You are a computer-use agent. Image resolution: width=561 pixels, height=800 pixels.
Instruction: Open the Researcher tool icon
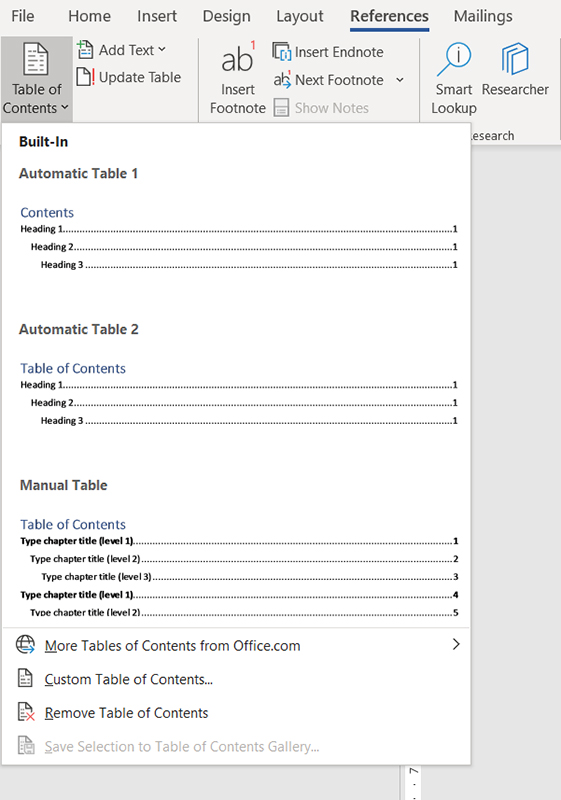pos(515,59)
